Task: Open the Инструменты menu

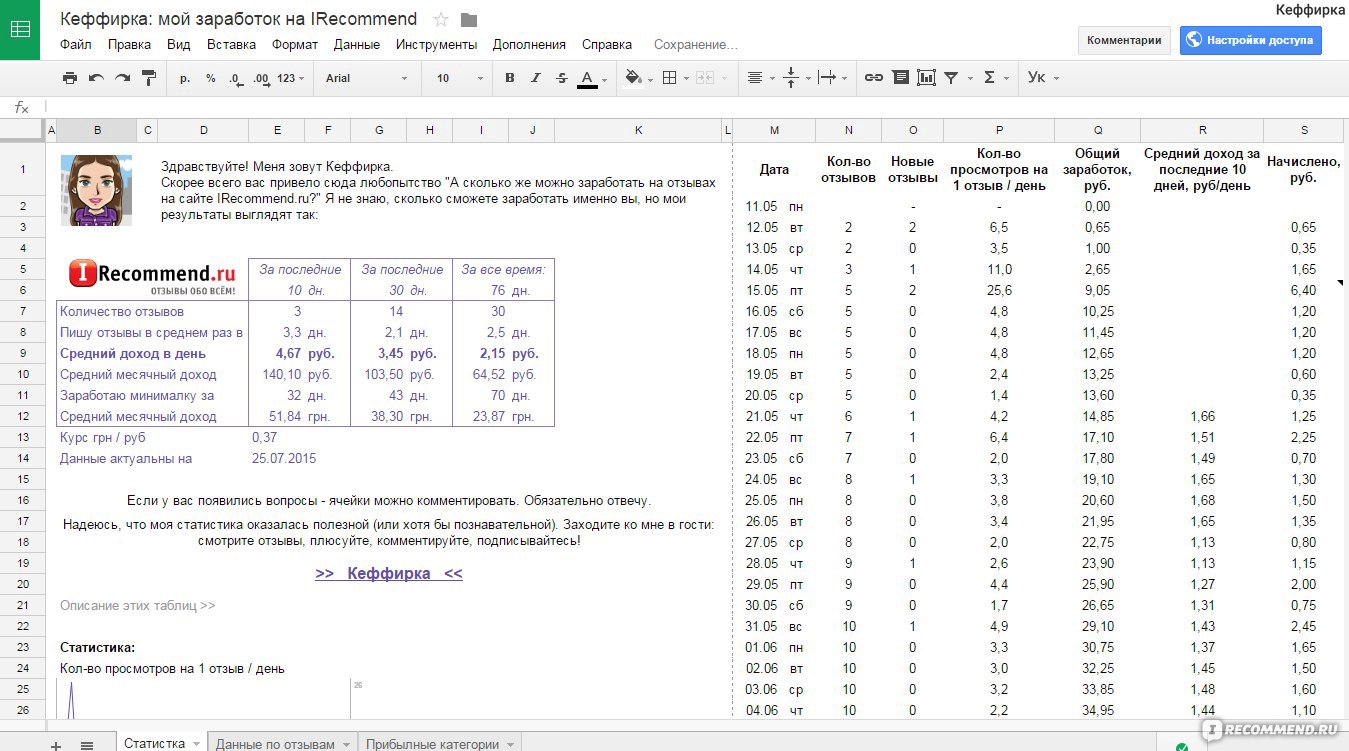Action: coord(436,44)
